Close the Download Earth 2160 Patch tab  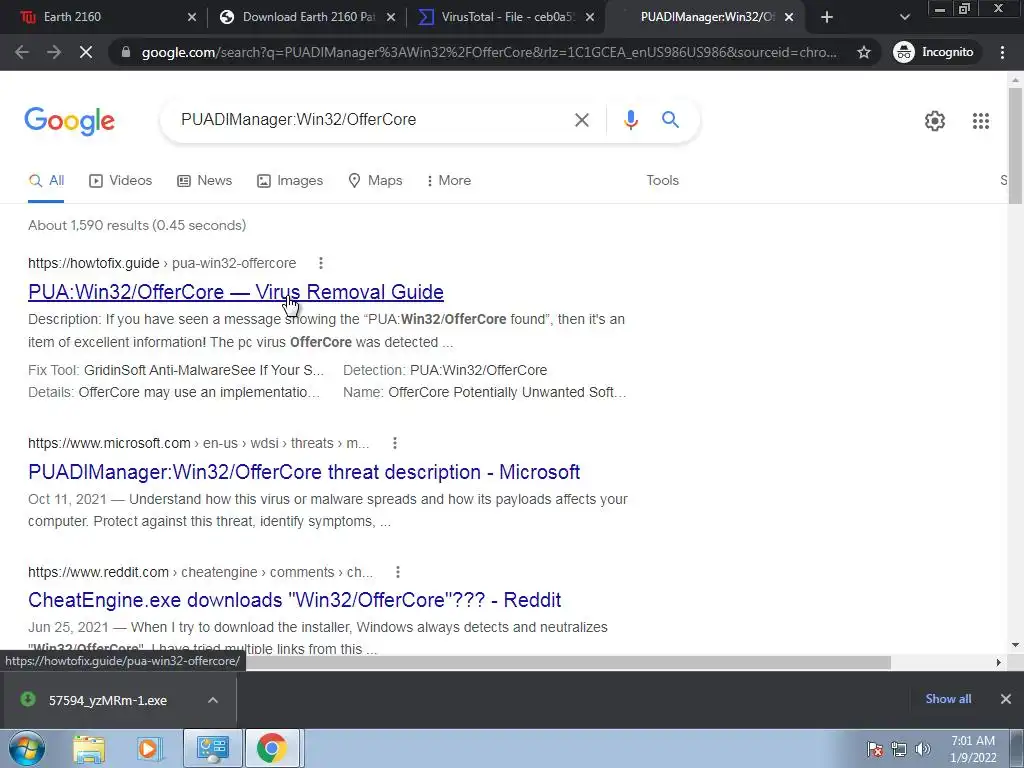tap(391, 17)
